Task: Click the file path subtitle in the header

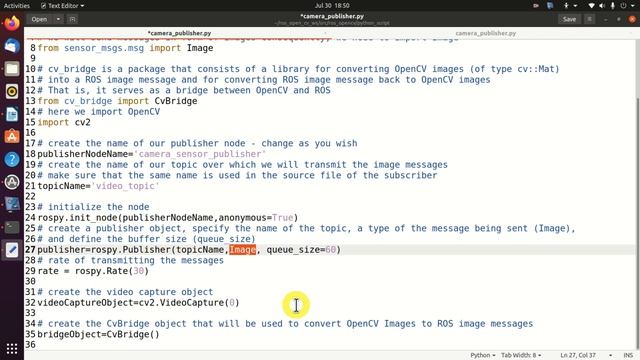Action: (332, 23)
